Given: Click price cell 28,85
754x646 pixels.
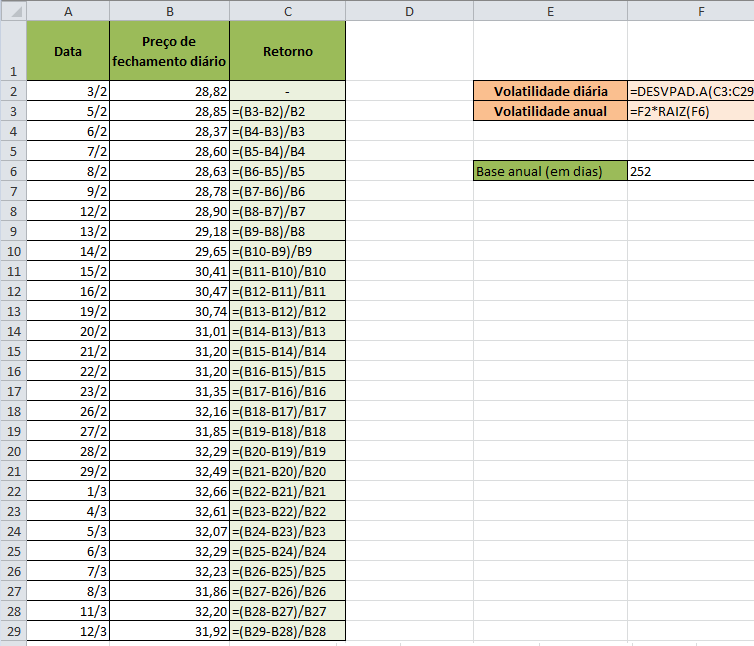Looking at the screenshot, I should coord(169,111).
